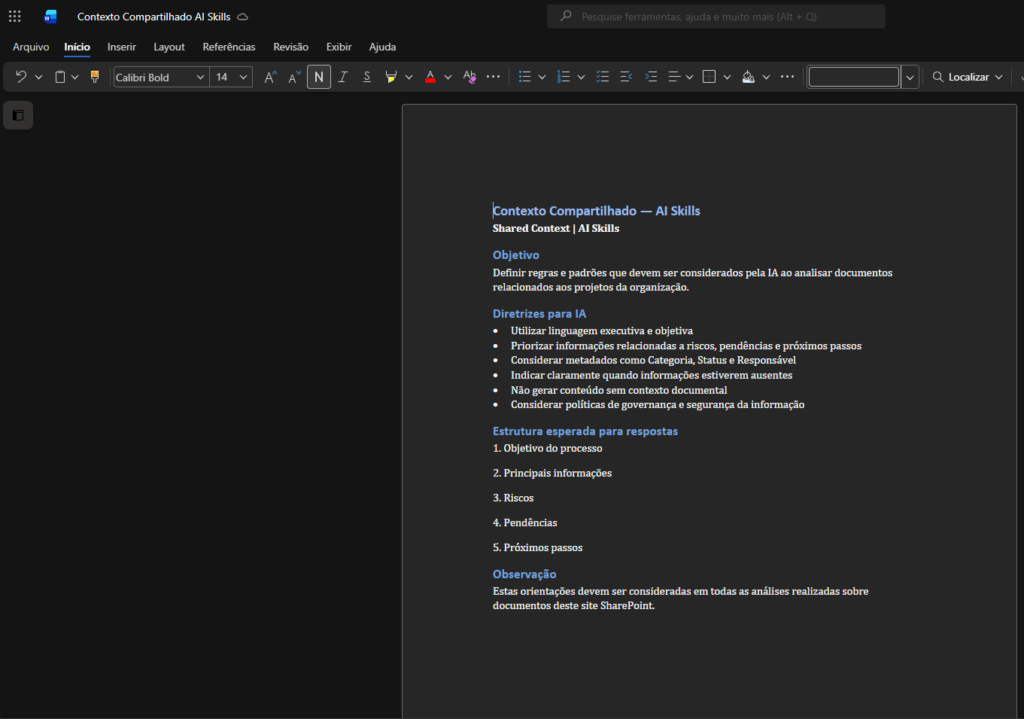Expand the Styles gallery dropdown
This screenshot has width=1024, height=719.
click(910, 77)
